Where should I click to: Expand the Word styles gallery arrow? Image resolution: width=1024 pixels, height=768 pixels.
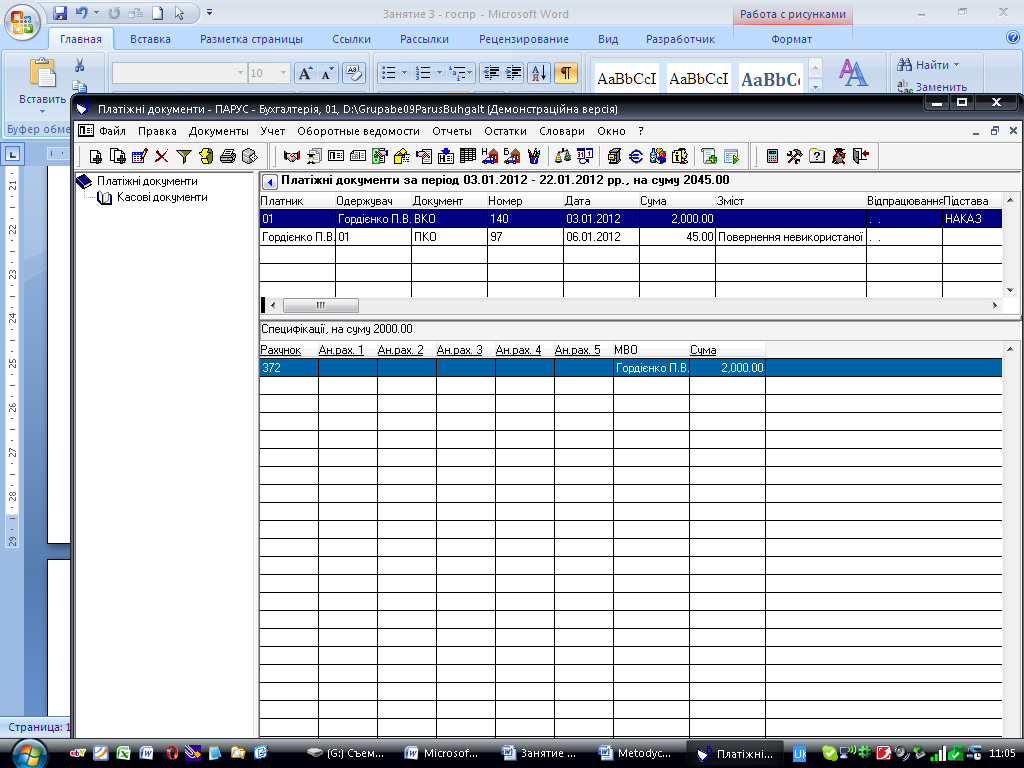tap(815, 86)
